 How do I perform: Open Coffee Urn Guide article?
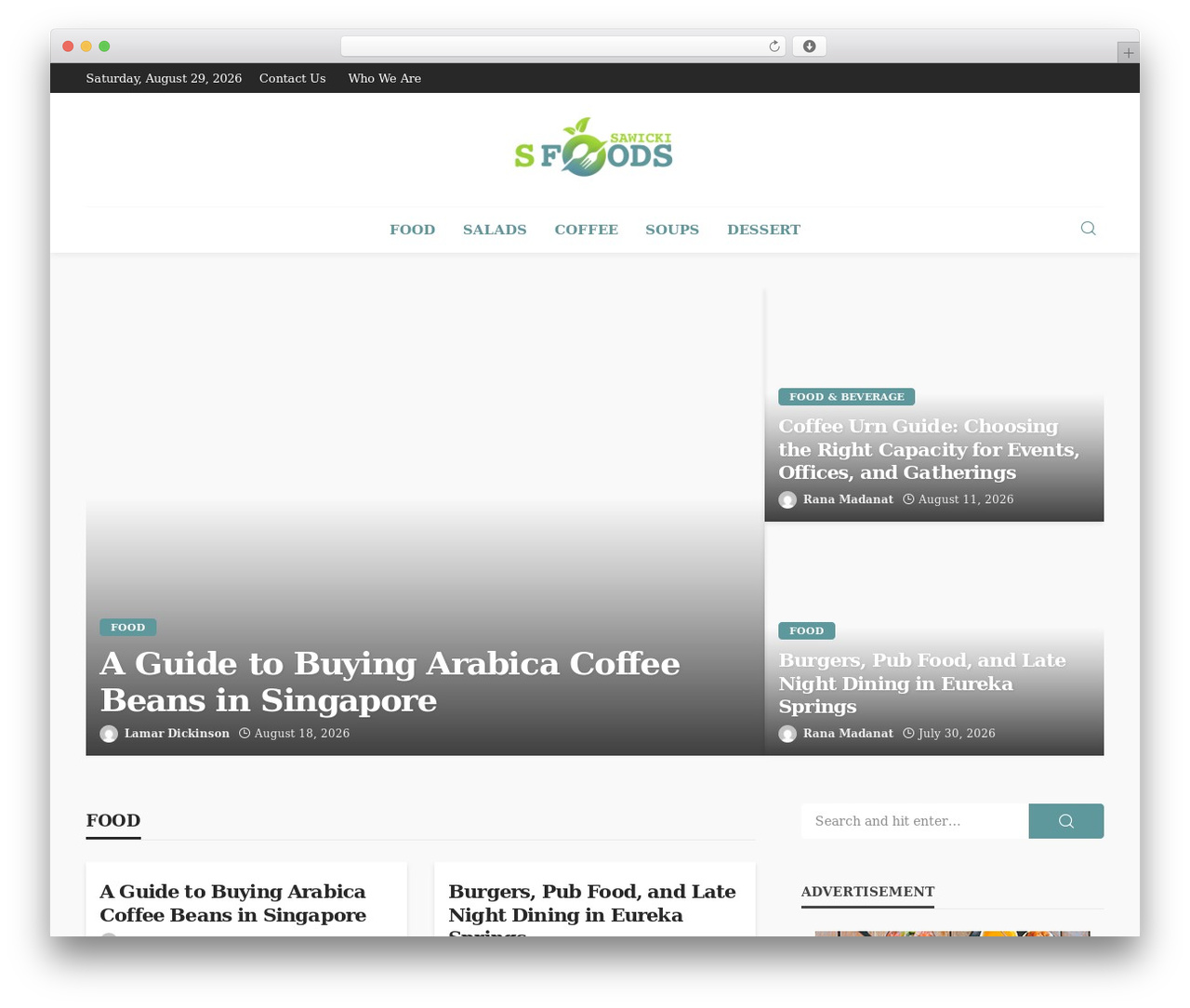coord(929,449)
